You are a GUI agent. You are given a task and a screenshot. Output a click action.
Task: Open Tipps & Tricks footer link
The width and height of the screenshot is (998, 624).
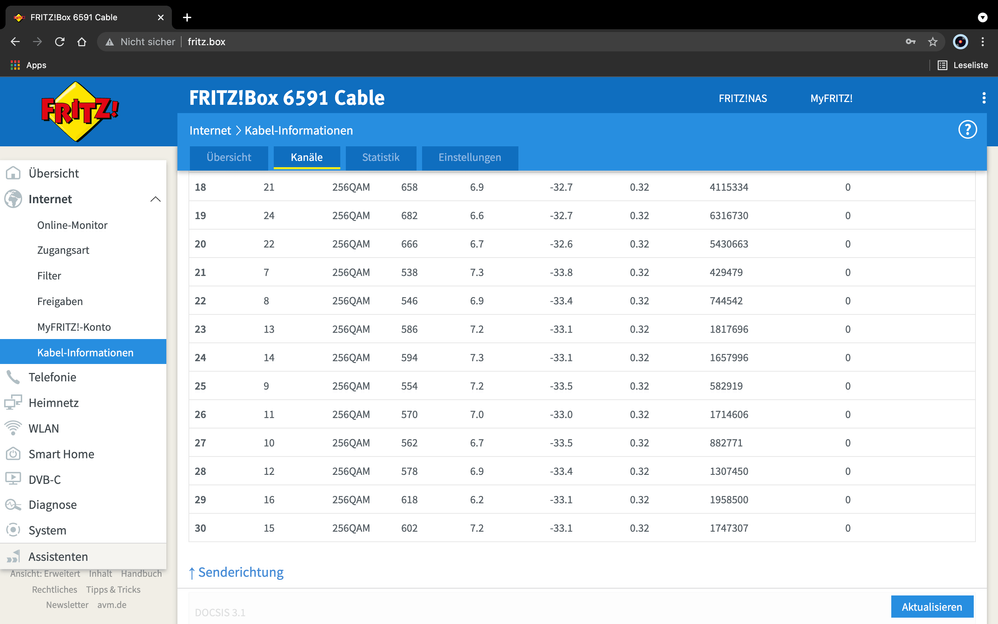click(x=113, y=590)
